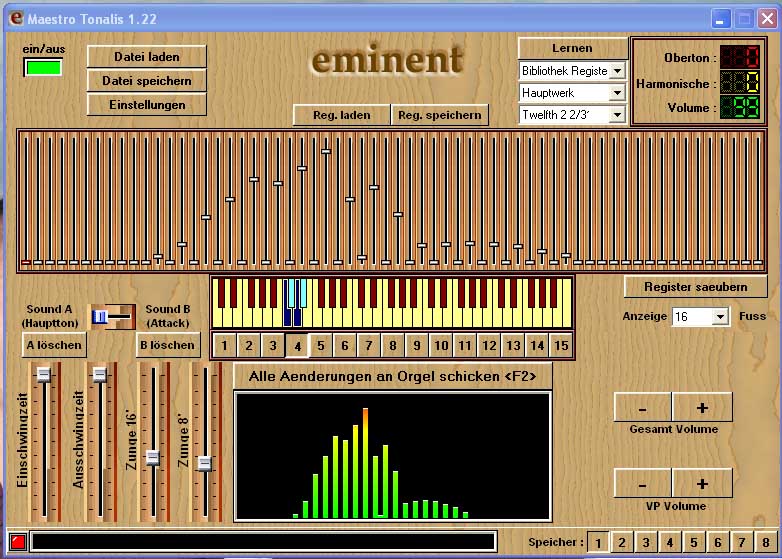Click the Einschwingzeit slider handle
782x559 pixels.
pyautogui.click(x=43, y=374)
